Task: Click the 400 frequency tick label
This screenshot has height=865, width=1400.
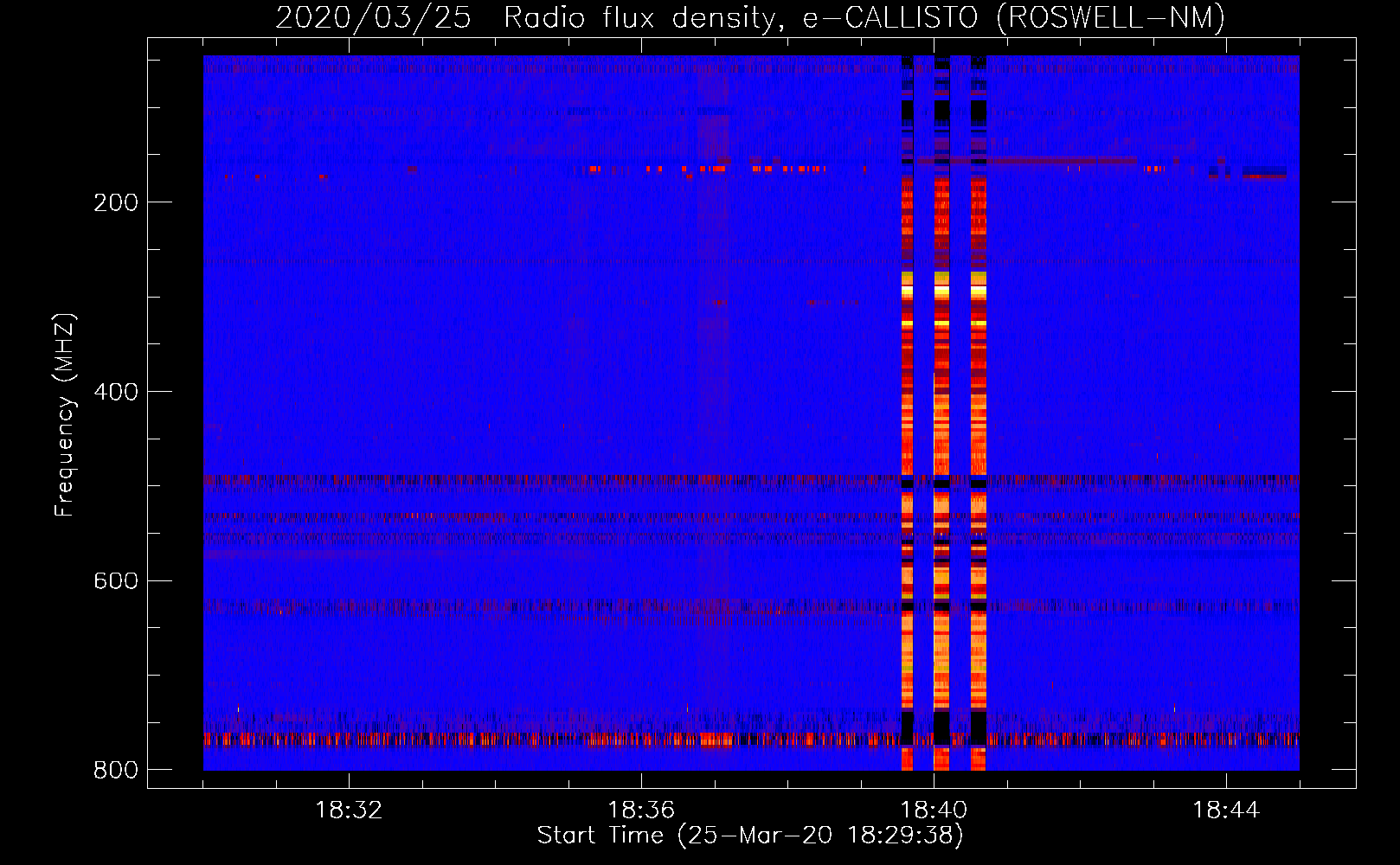Action: point(116,392)
